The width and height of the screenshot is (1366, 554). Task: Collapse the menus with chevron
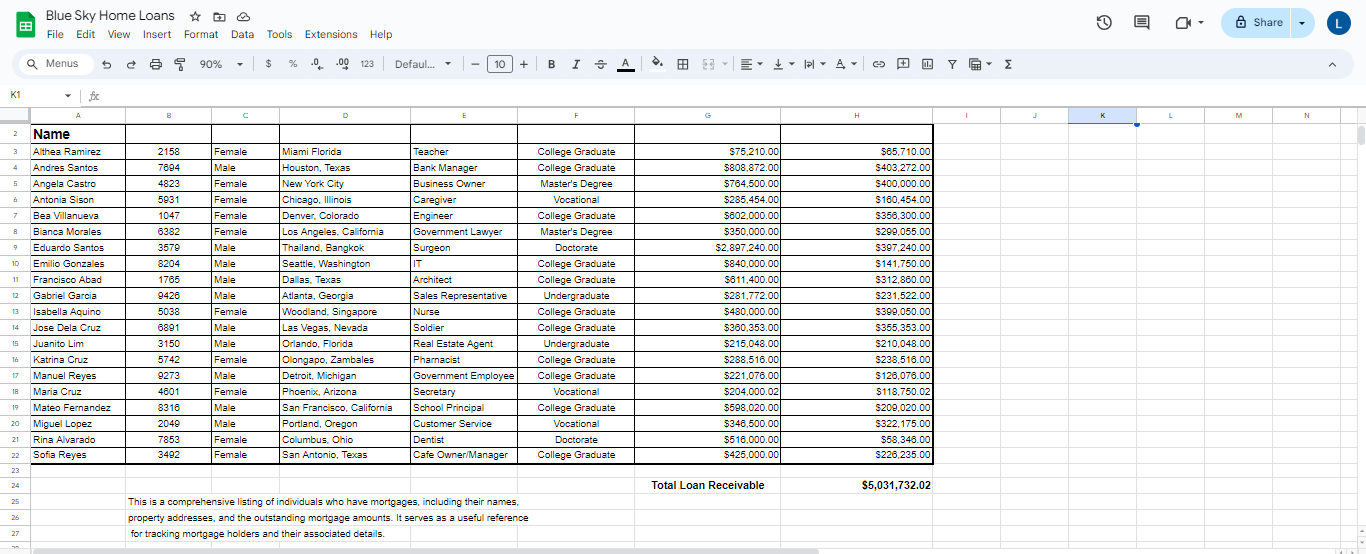coord(1332,64)
